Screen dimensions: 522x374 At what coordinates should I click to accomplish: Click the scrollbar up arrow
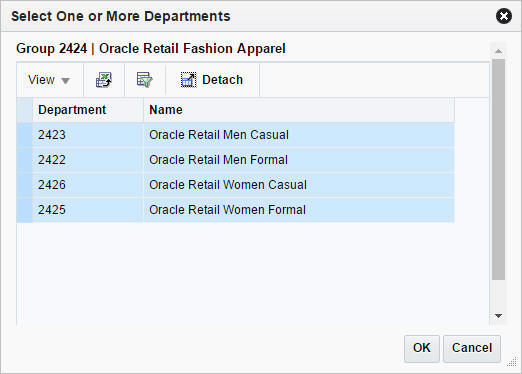tap(498, 51)
